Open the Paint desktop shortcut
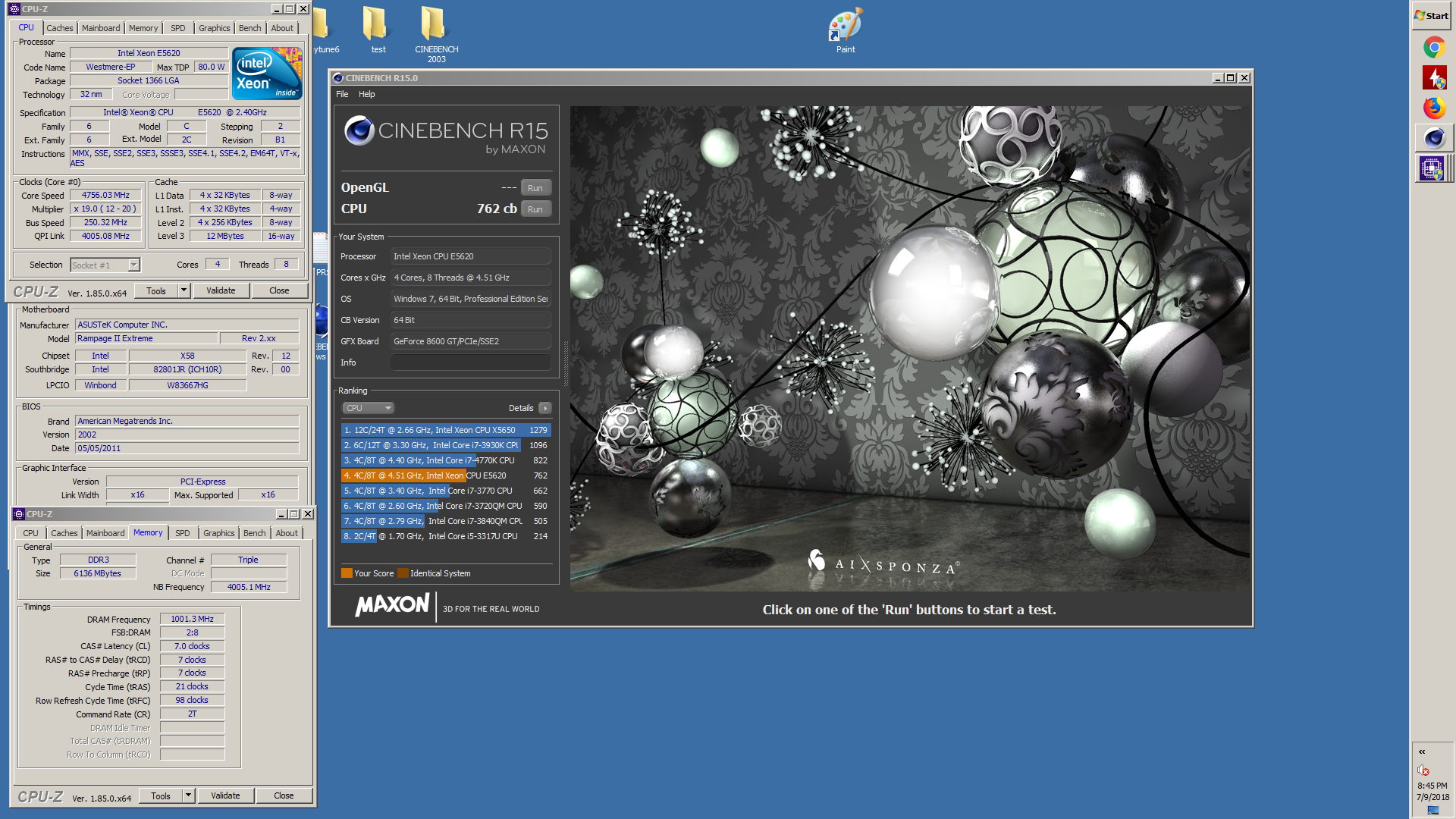Screen dimensions: 1456x819 point(846,30)
